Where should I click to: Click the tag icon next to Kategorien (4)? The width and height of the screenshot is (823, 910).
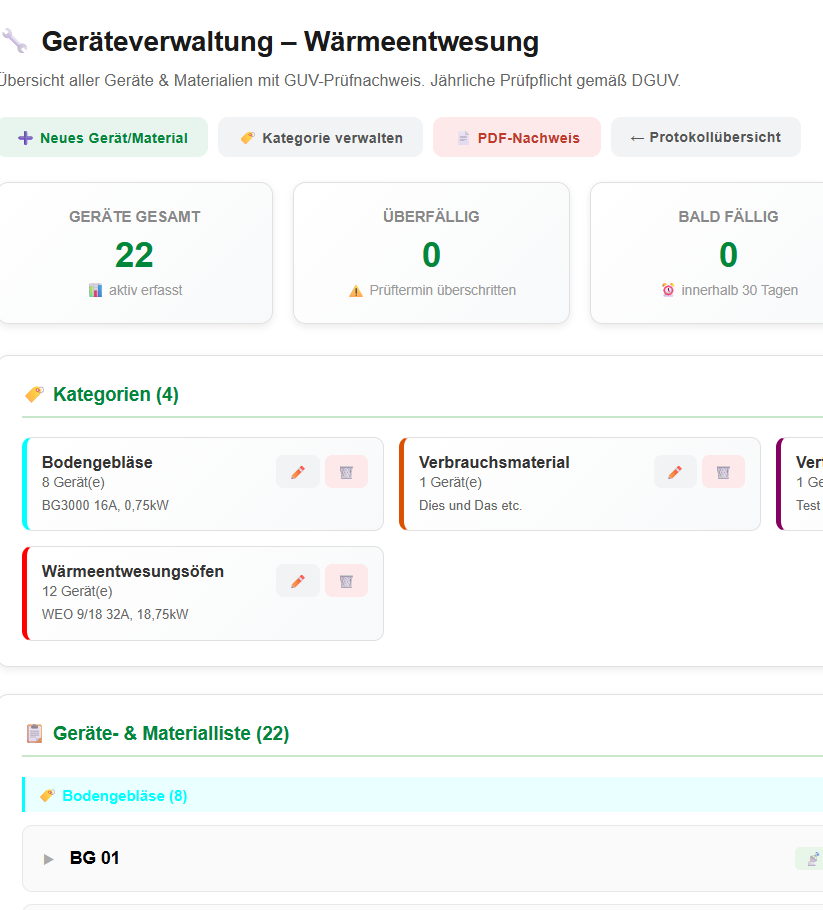34,394
